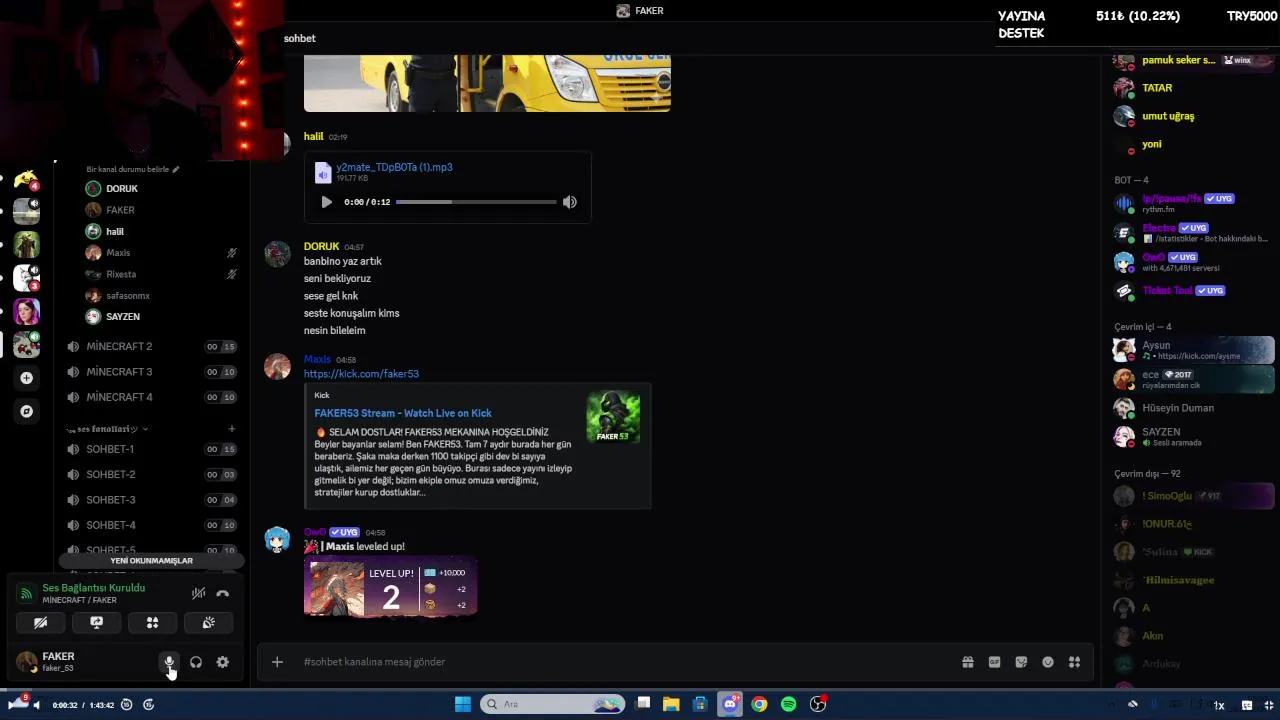
Task: Open discover servers compass icon
Action: pyautogui.click(x=26, y=411)
